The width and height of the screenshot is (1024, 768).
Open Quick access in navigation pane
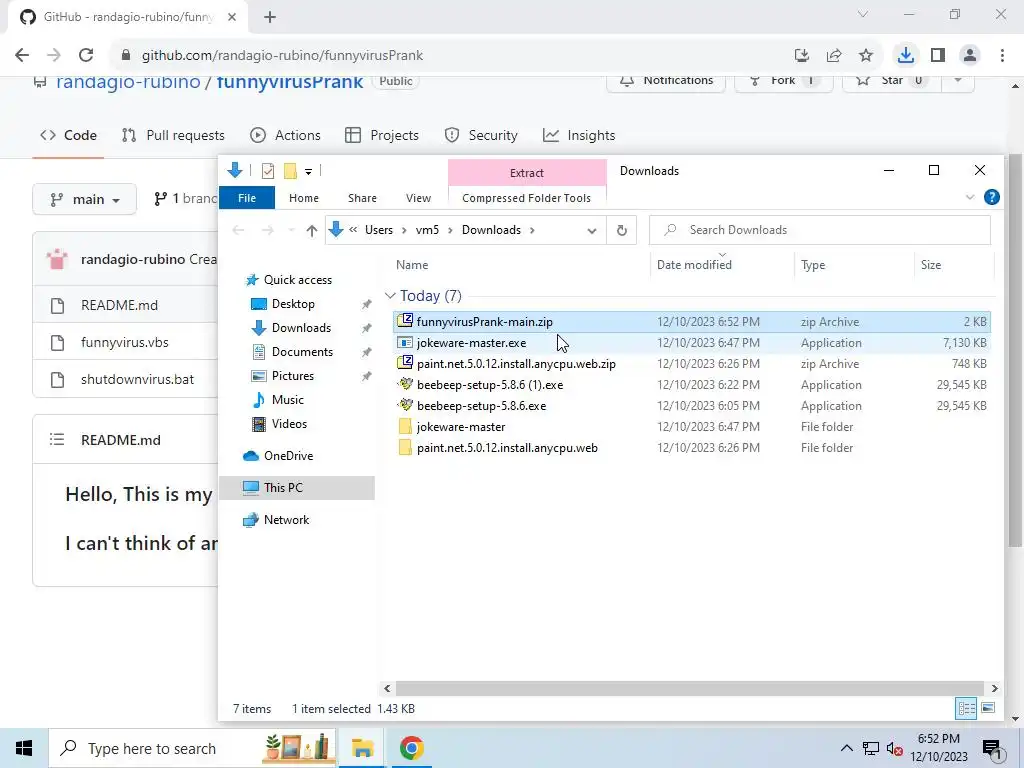(298, 280)
